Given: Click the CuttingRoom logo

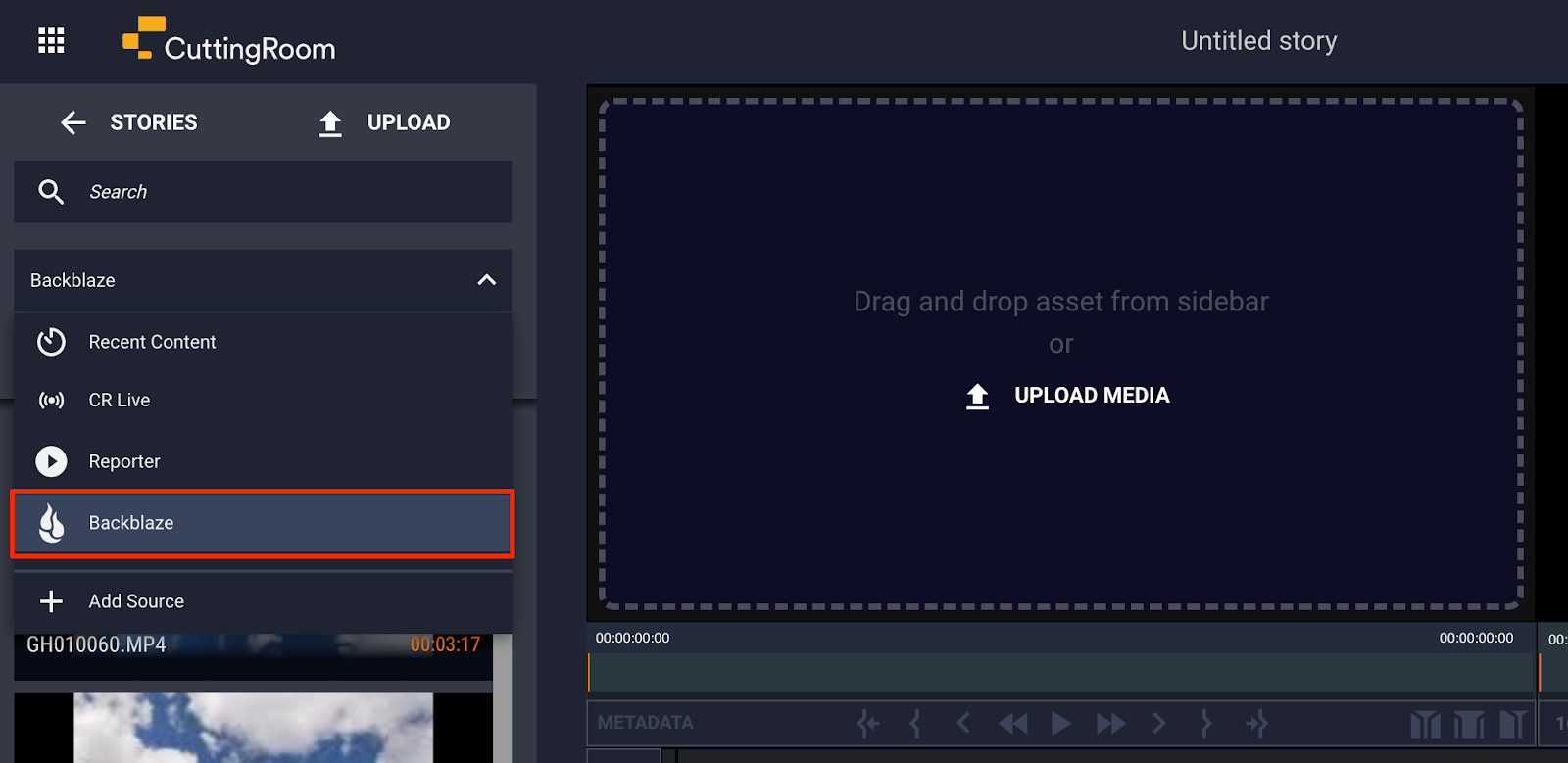Looking at the screenshot, I should [228, 40].
